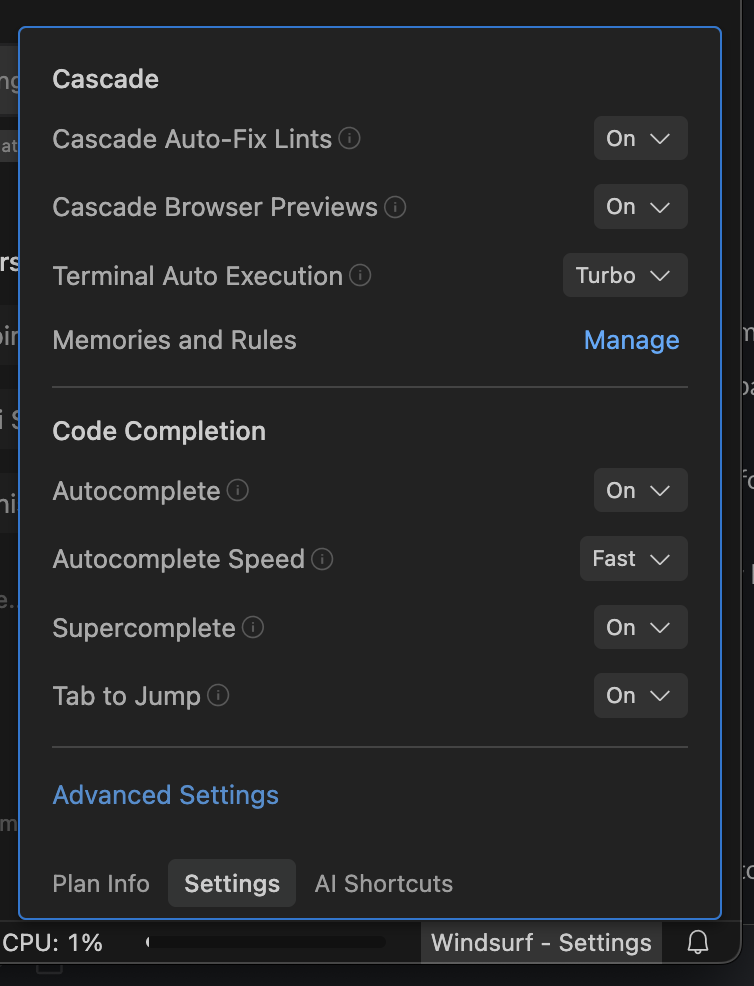Click Manage link for Memories and Rules
Screen dimensions: 754x986
(x=631, y=340)
